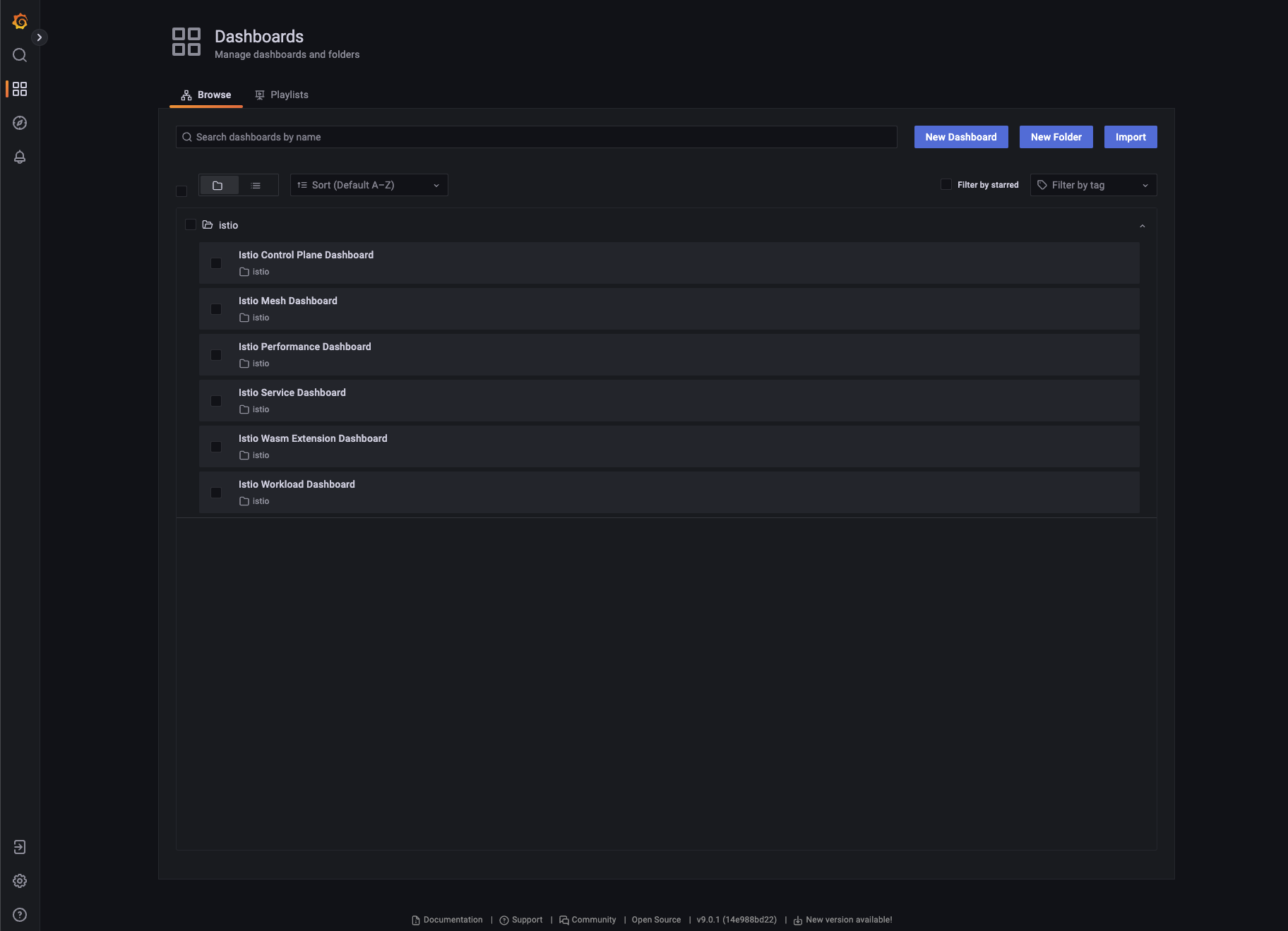The height and width of the screenshot is (931, 1288).
Task: Focus the Search dashboards by name field
Action: pyautogui.click(x=537, y=137)
